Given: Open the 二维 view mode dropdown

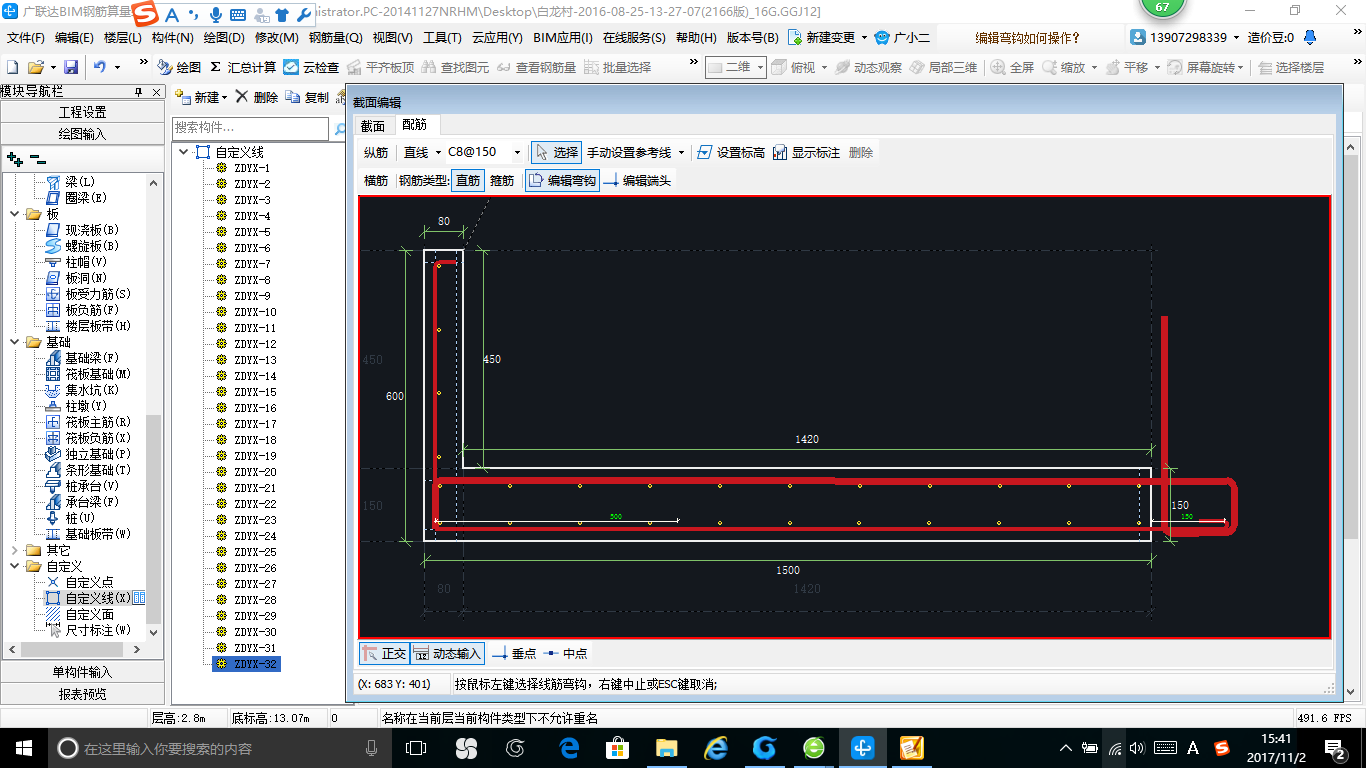Looking at the screenshot, I should tap(760, 67).
